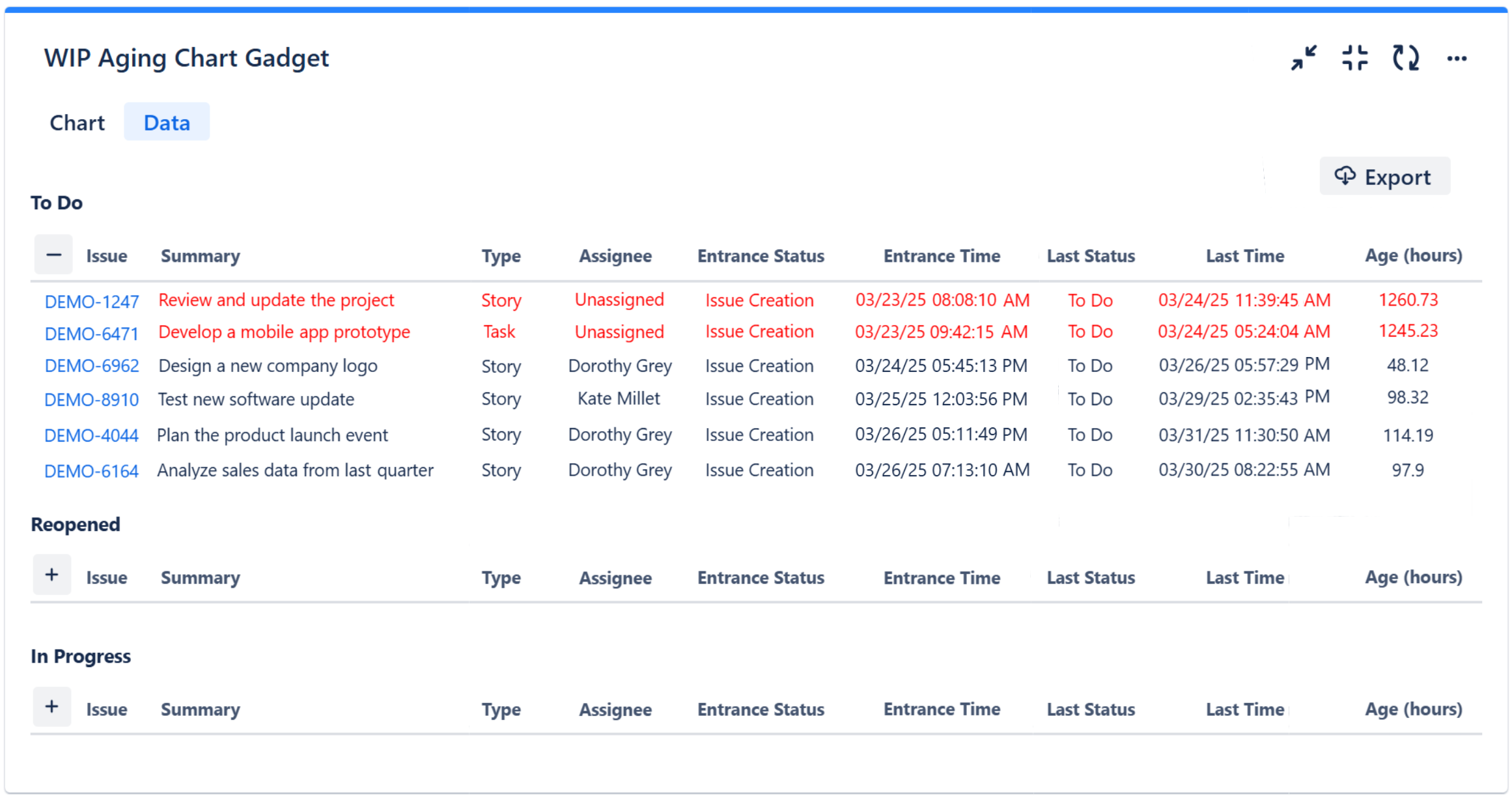Viewport: 1512px width, 800px height.
Task: Open the three-dots more options menu
Action: pos(1457,59)
